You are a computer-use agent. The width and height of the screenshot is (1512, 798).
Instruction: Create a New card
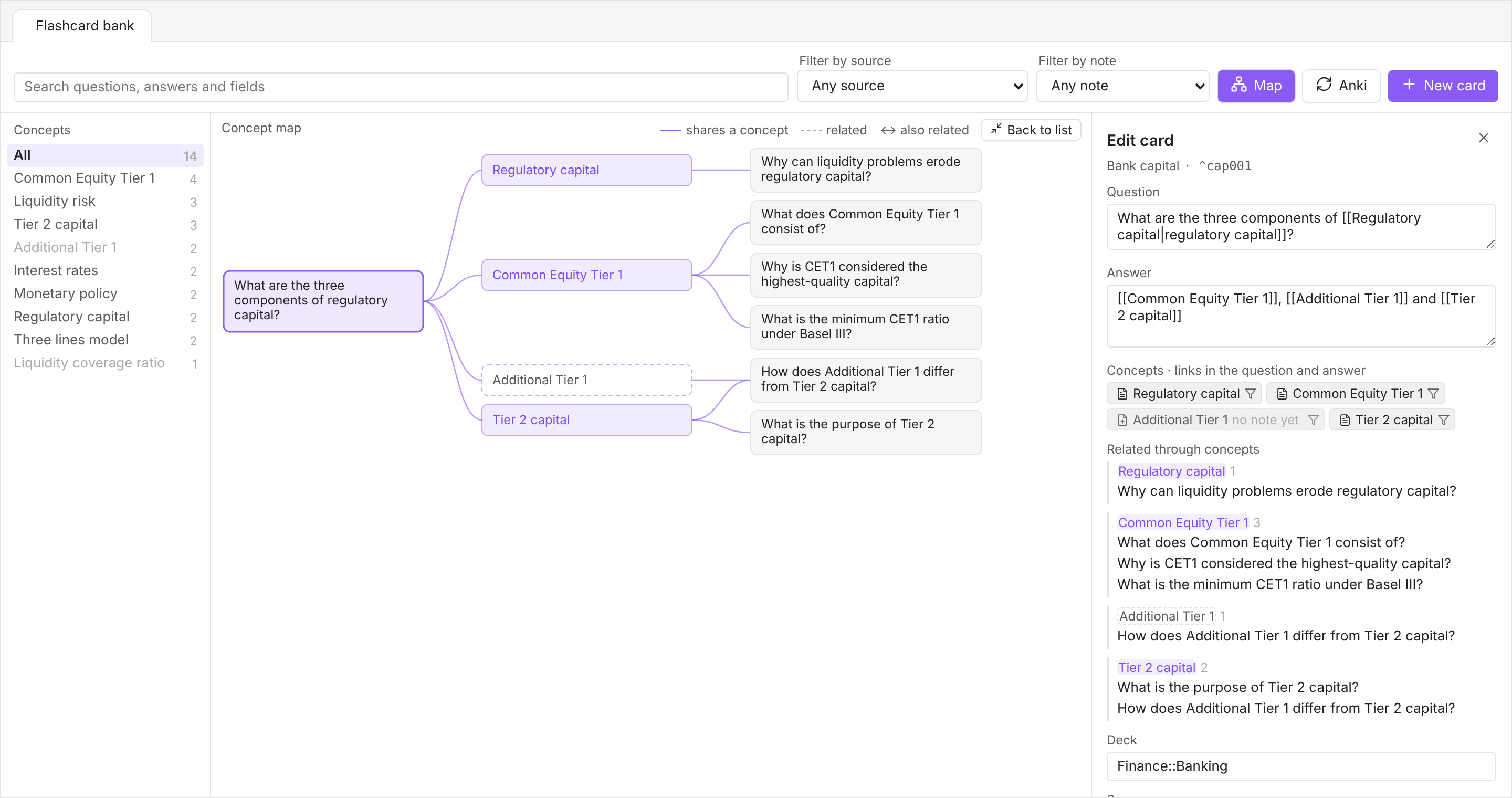click(1443, 86)
